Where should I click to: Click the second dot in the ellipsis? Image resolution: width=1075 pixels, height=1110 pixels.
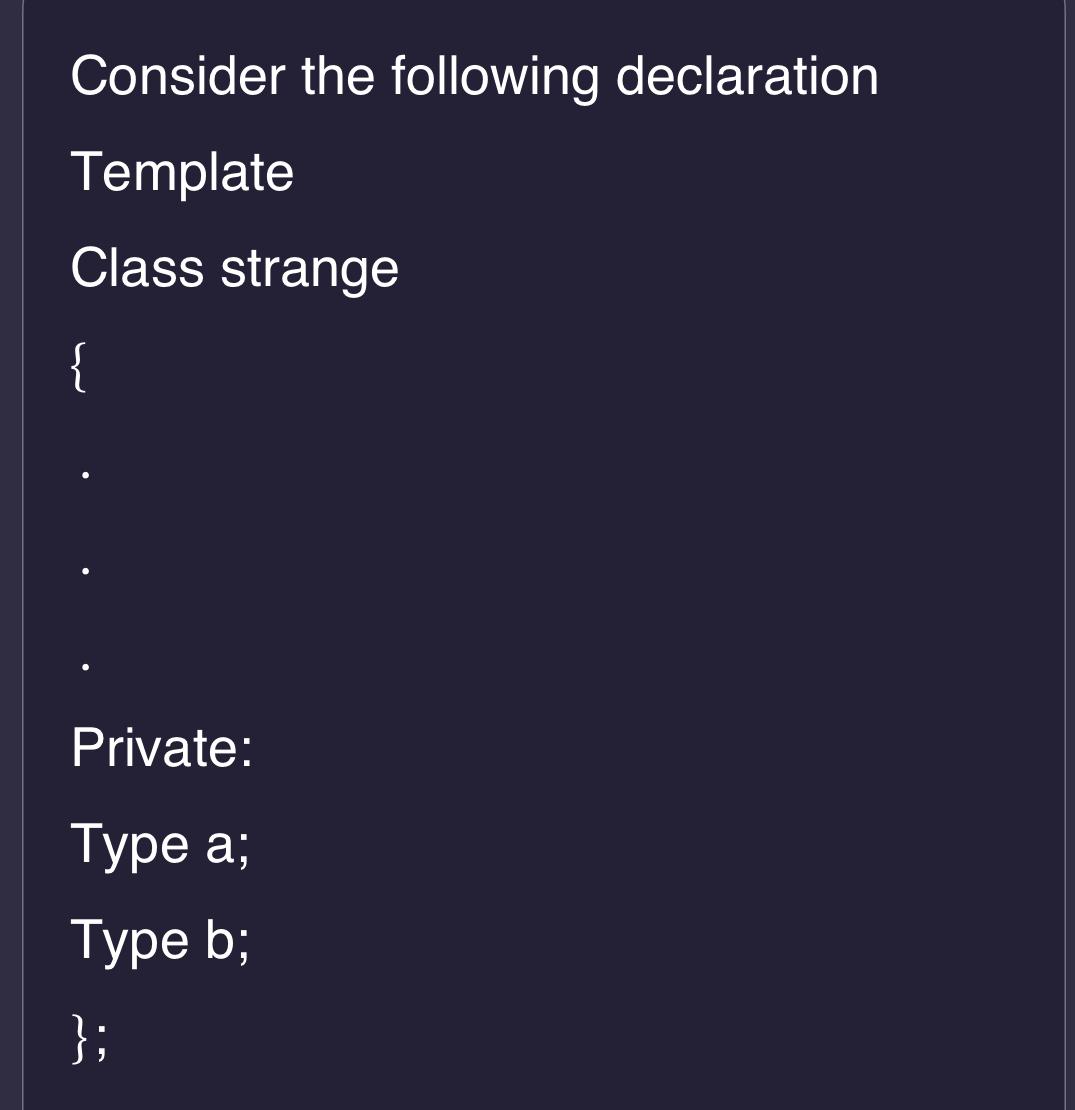[85, 571]
